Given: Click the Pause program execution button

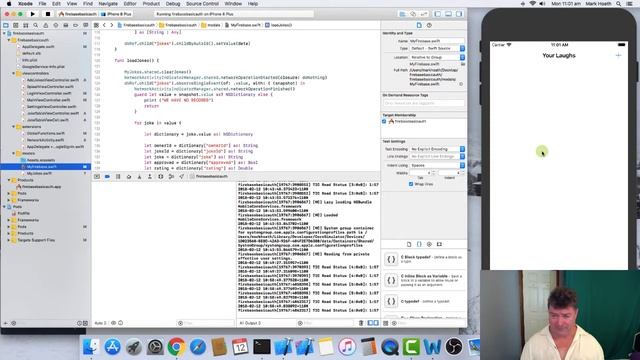Looking at the screenshot, I should [x=118, y=177].
